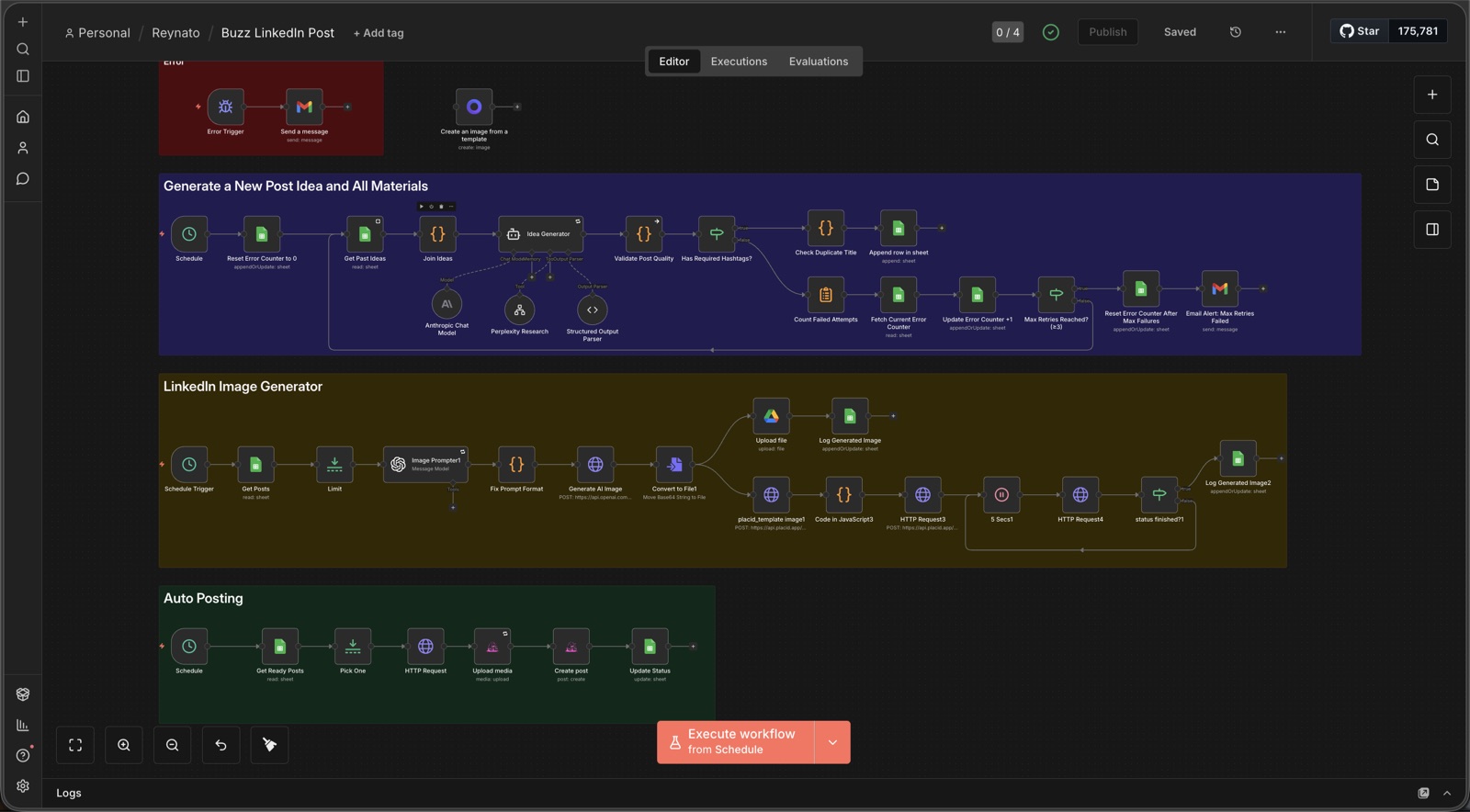Expand the Logs panel chevron
Viewport: 1470px width, 812px height.
coord(1447,793)
